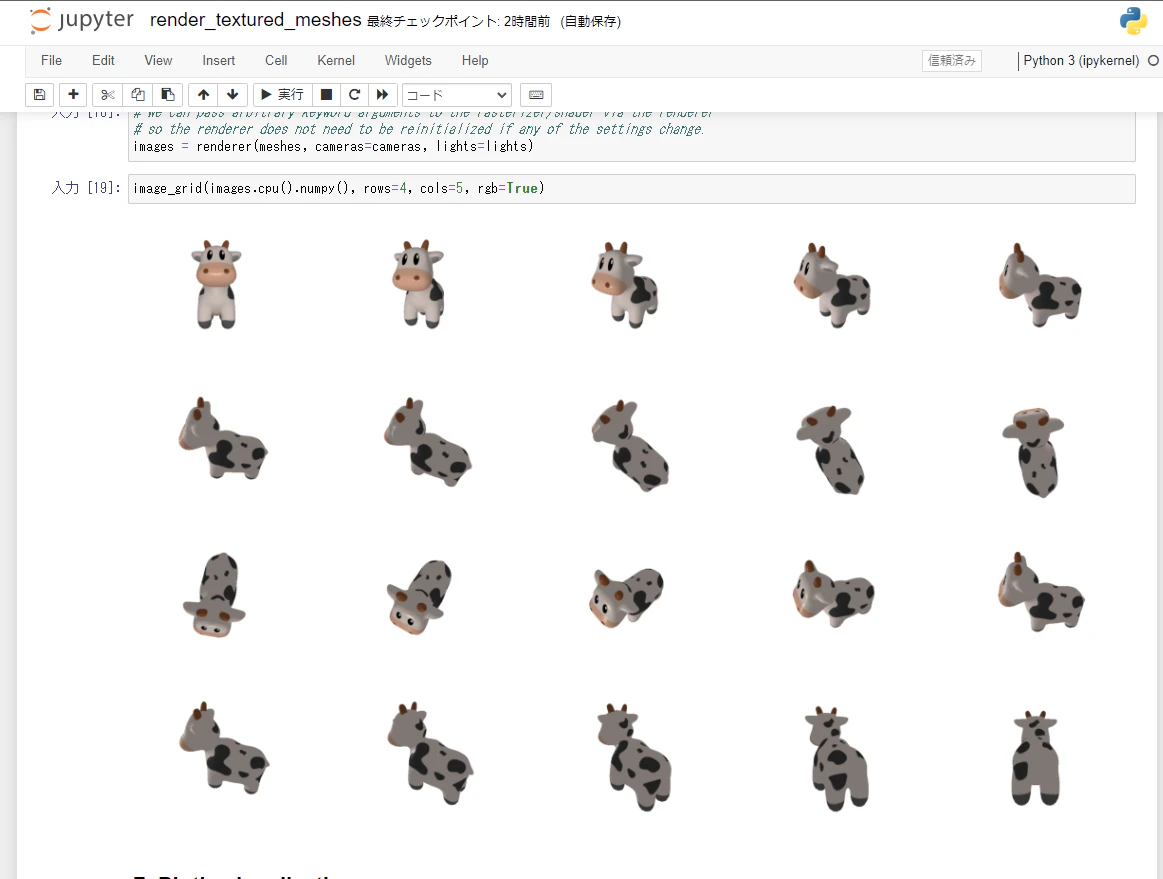
Task: Open the Kernel menu
Action: [335, 60]
